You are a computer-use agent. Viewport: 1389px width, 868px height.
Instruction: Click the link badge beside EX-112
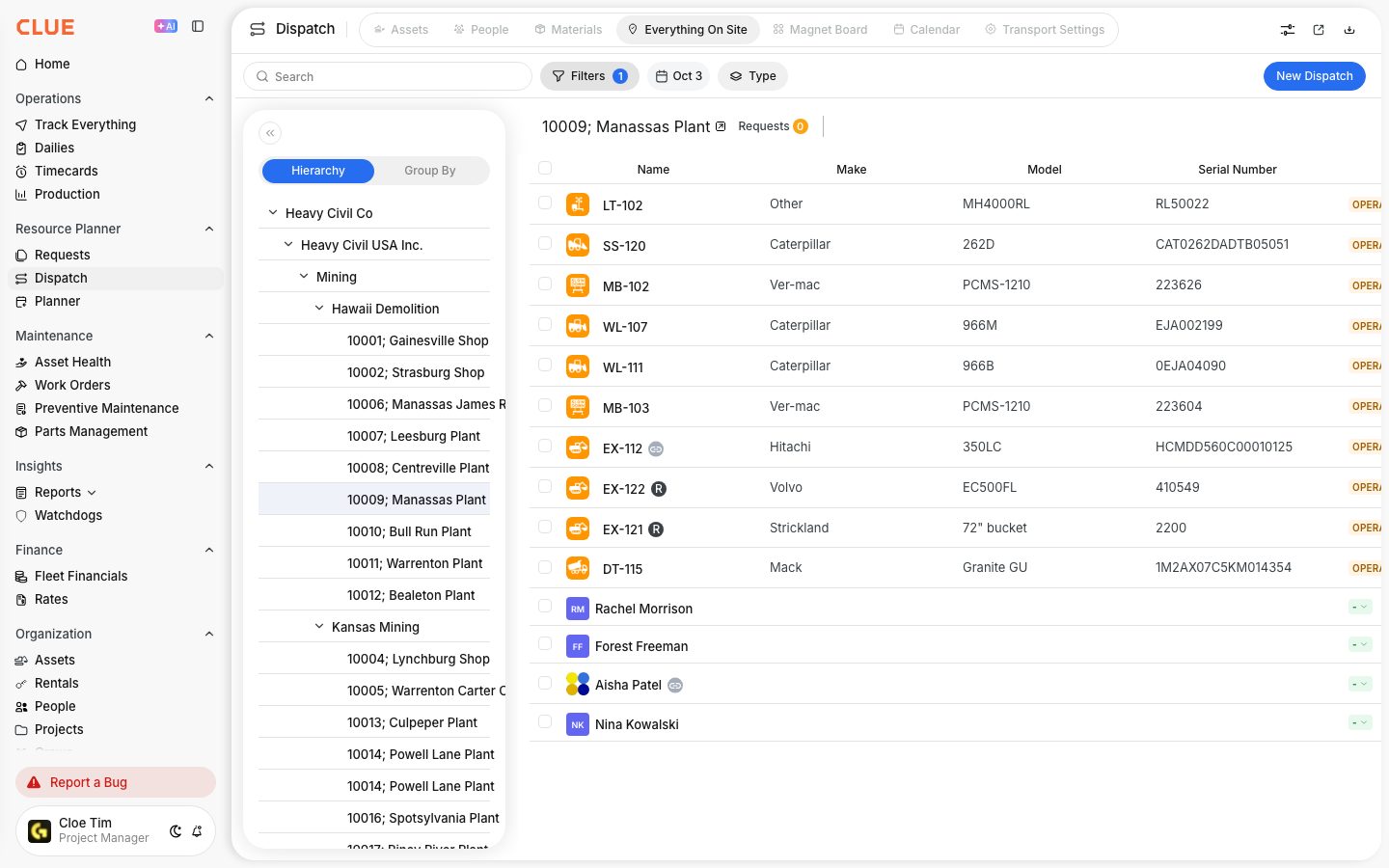tap(656, 448)
